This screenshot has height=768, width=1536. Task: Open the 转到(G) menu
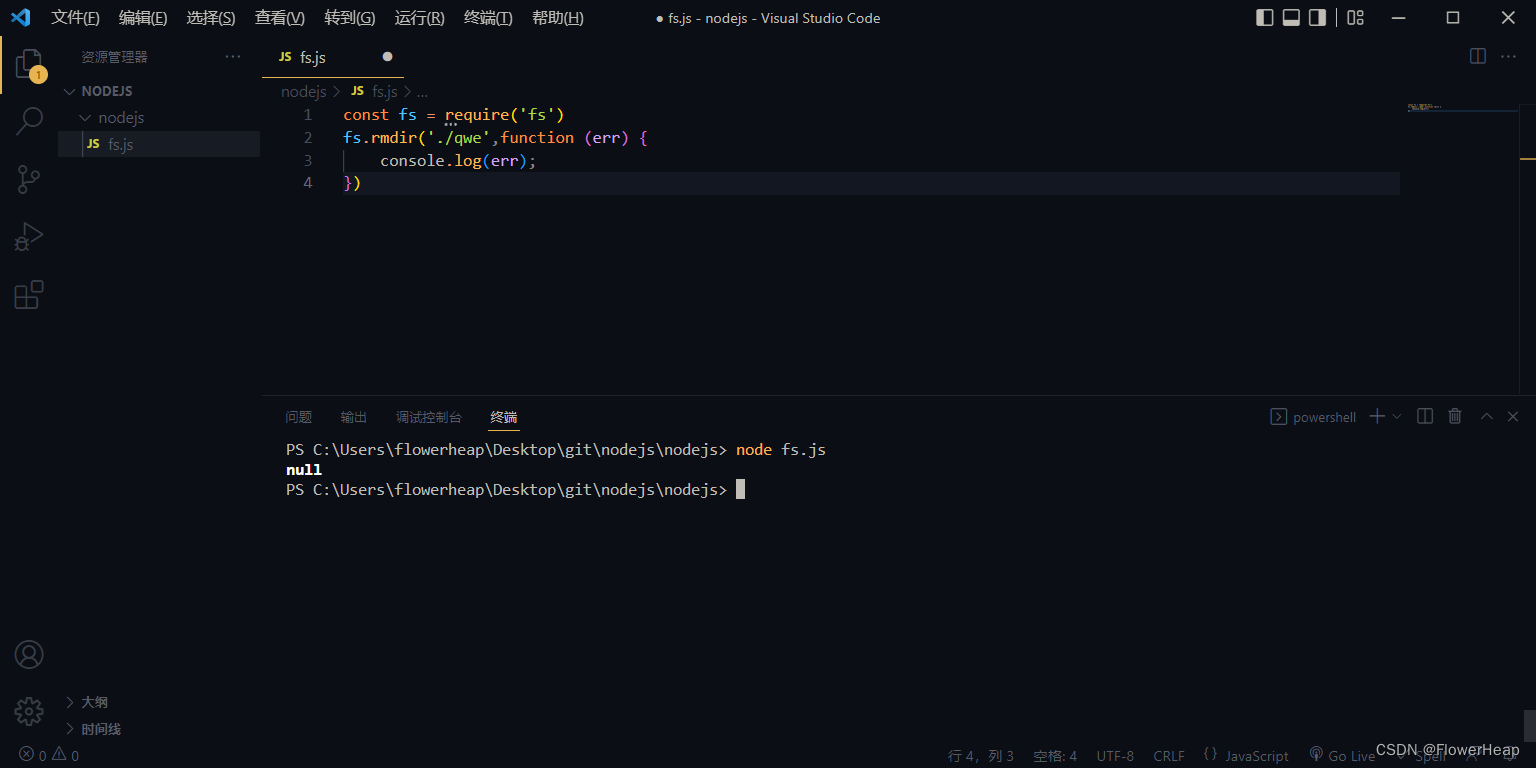pos(350,18)
